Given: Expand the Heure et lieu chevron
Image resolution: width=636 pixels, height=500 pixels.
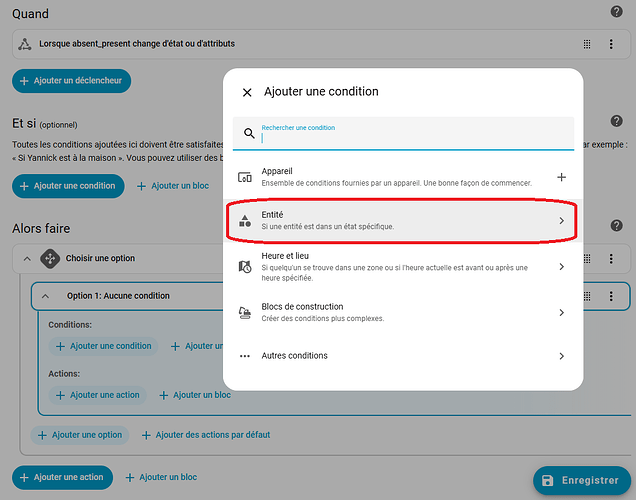Looking at the screenshot, I should coord(561,267).
